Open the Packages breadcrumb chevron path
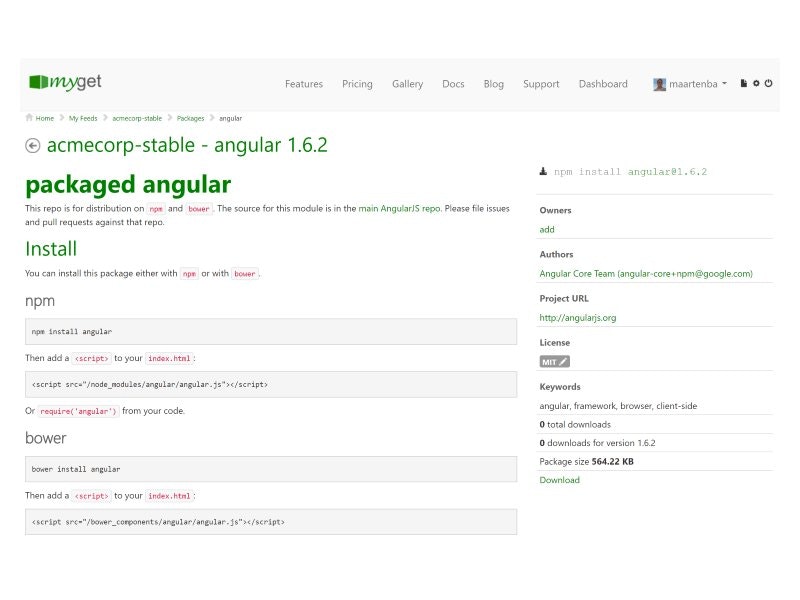The image size is (800, 600). tap(190, 118)
